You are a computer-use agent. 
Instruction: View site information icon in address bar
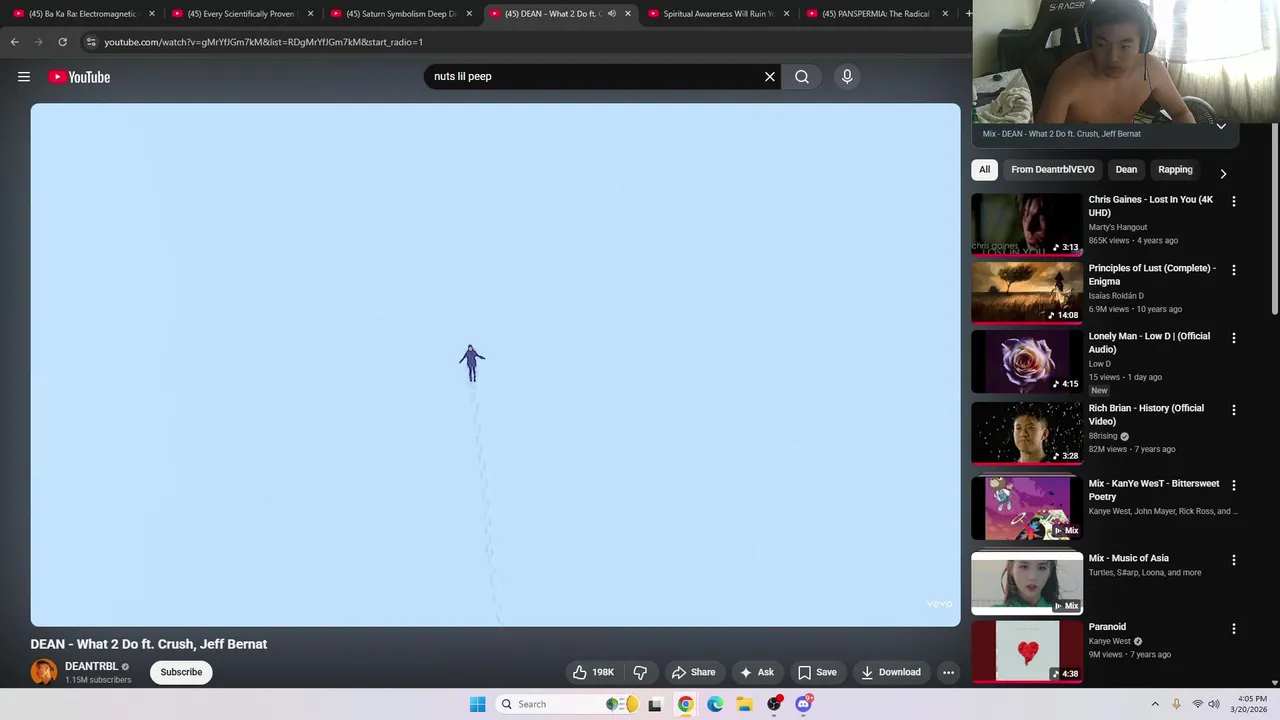[91, 42]
